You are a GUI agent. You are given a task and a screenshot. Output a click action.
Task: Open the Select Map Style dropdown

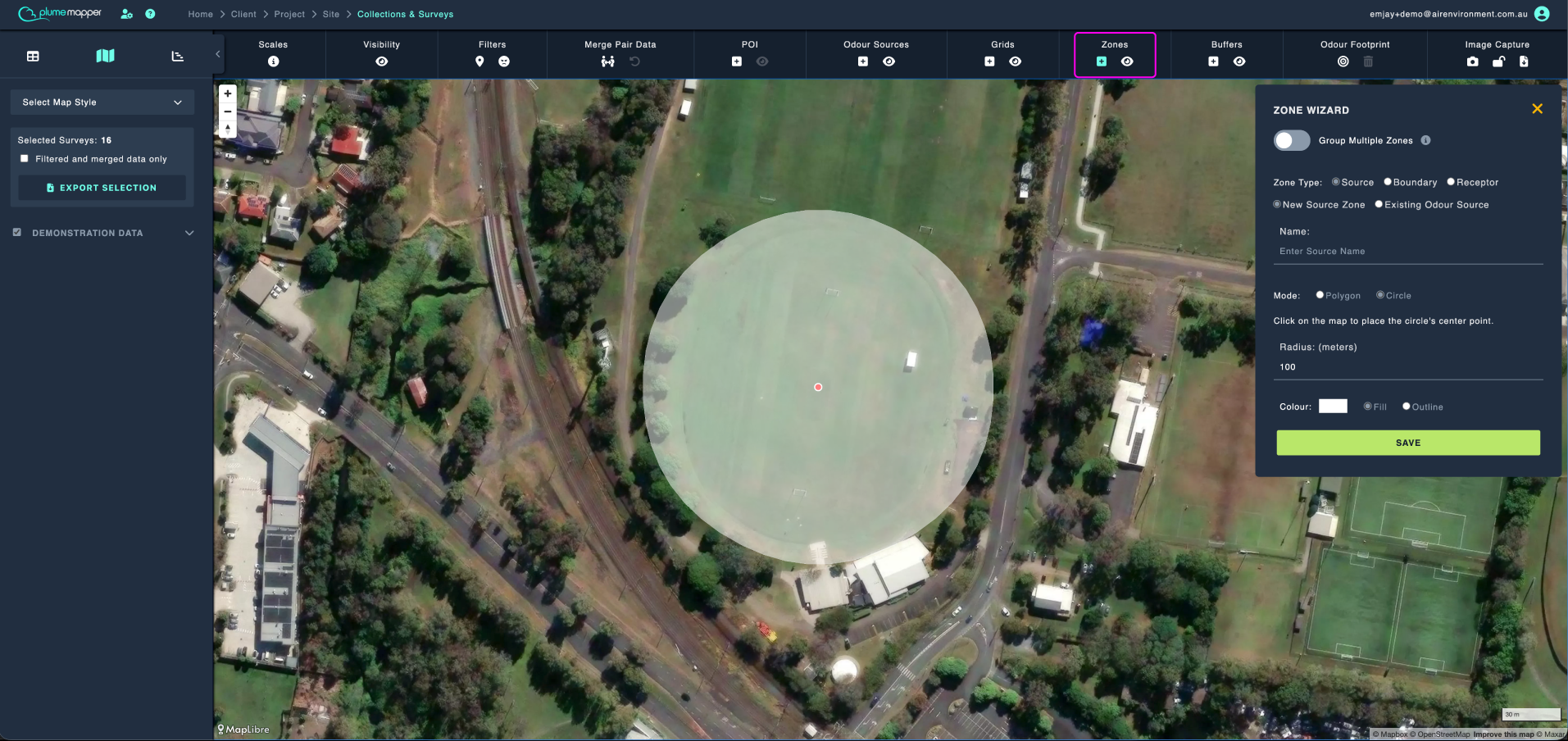(102, 102)
